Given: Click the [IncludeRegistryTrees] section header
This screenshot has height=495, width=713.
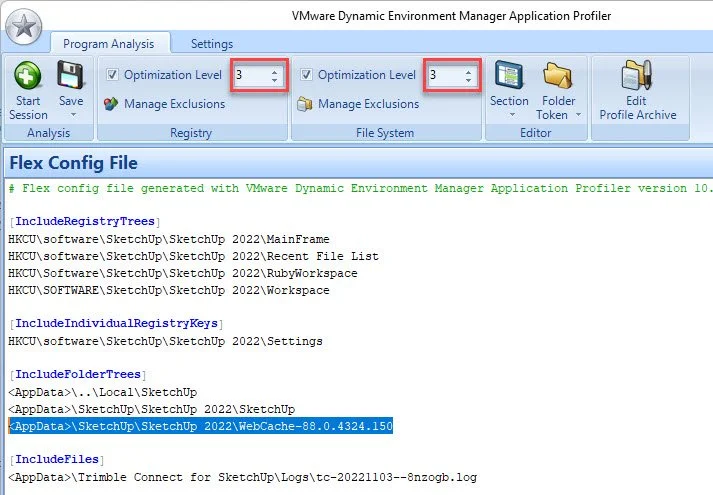Looking at the screenshot, I should [x=85, y=221].
